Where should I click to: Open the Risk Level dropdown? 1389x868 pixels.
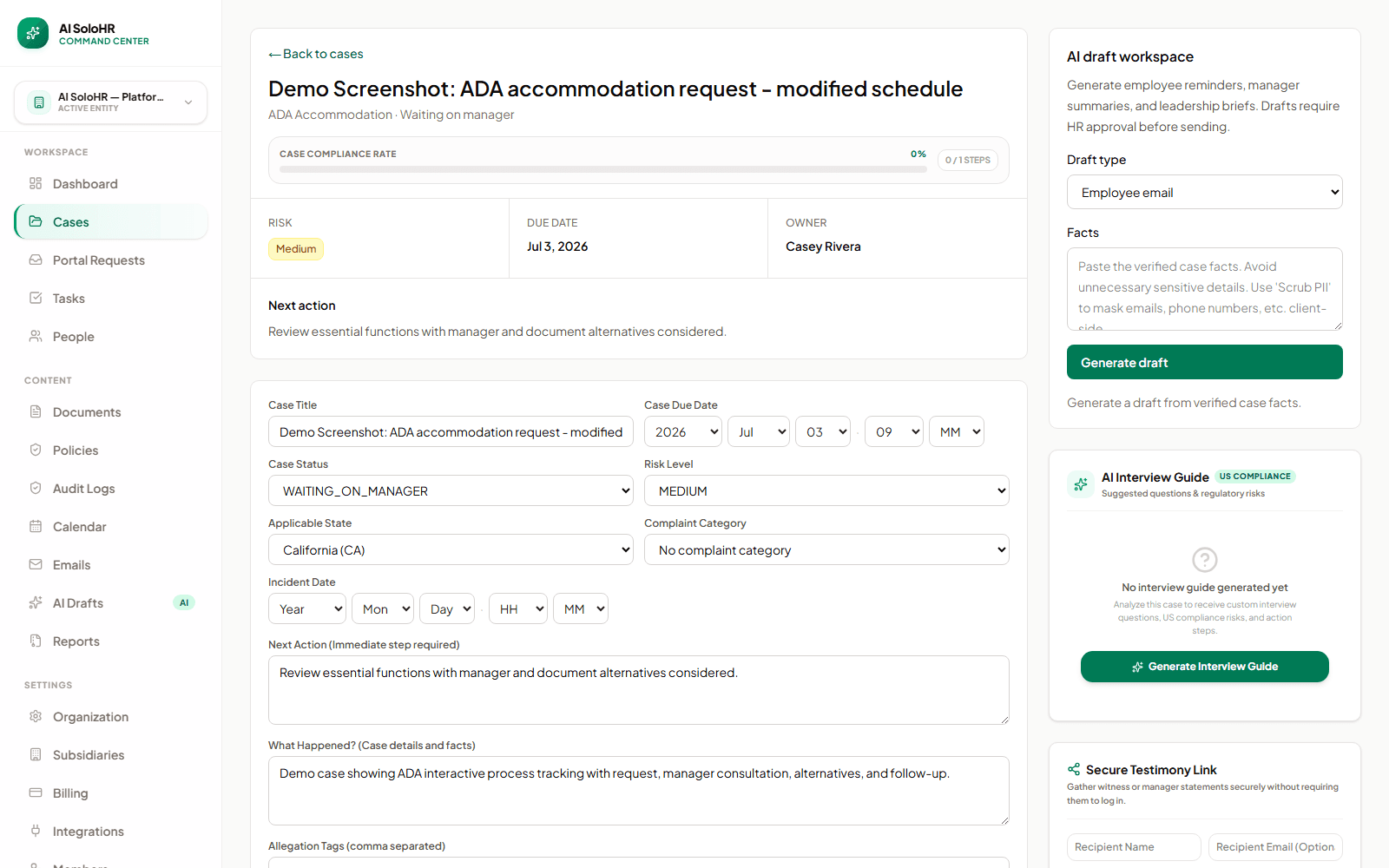click(x=826, y=490)
